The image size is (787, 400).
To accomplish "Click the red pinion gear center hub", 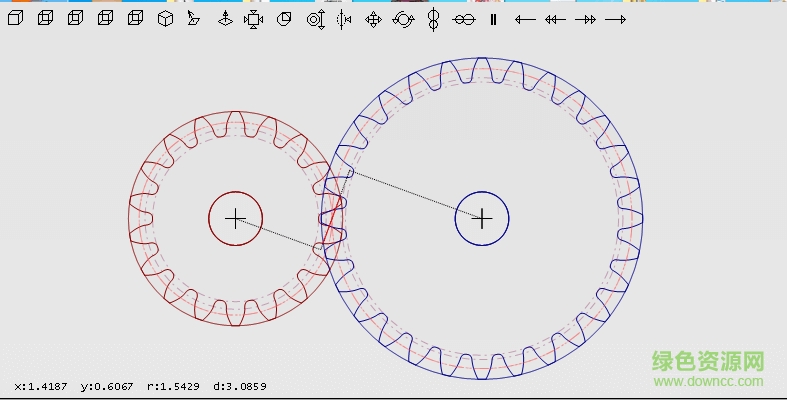I will click(235, 218).
